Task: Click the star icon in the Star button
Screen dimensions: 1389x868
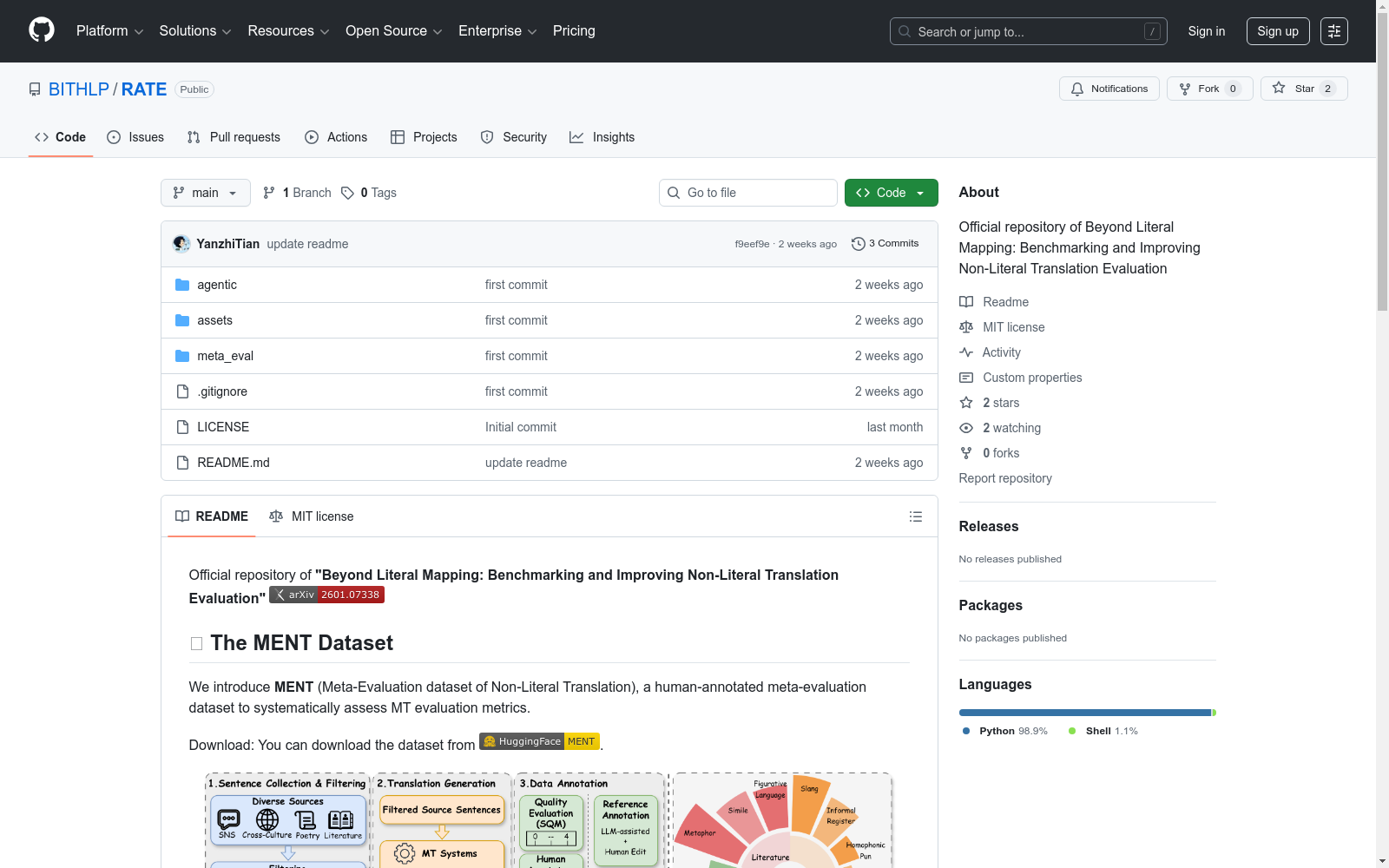Action: point(1279,88)
